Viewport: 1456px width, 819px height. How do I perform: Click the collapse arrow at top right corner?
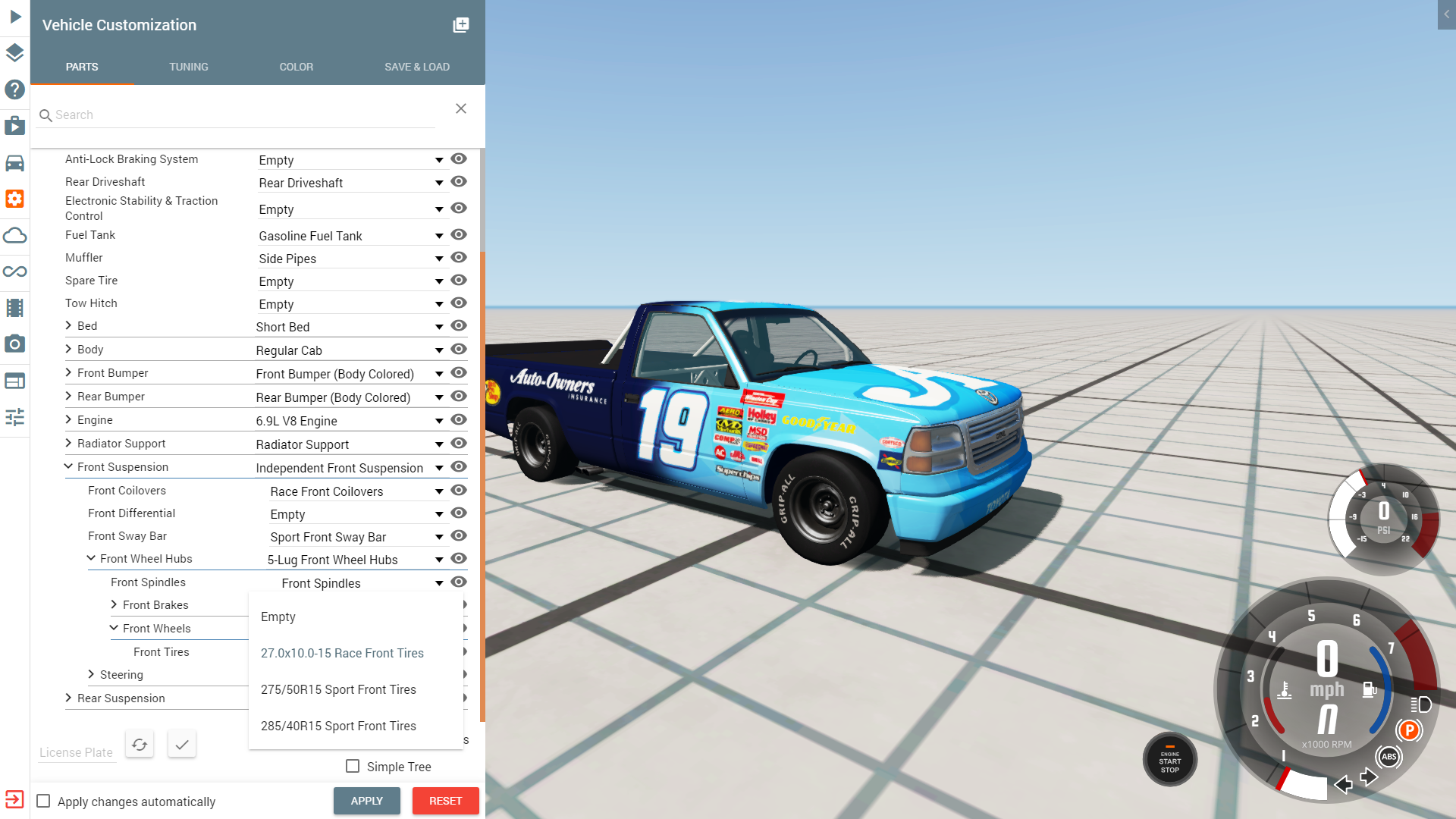pos(1446,14)
